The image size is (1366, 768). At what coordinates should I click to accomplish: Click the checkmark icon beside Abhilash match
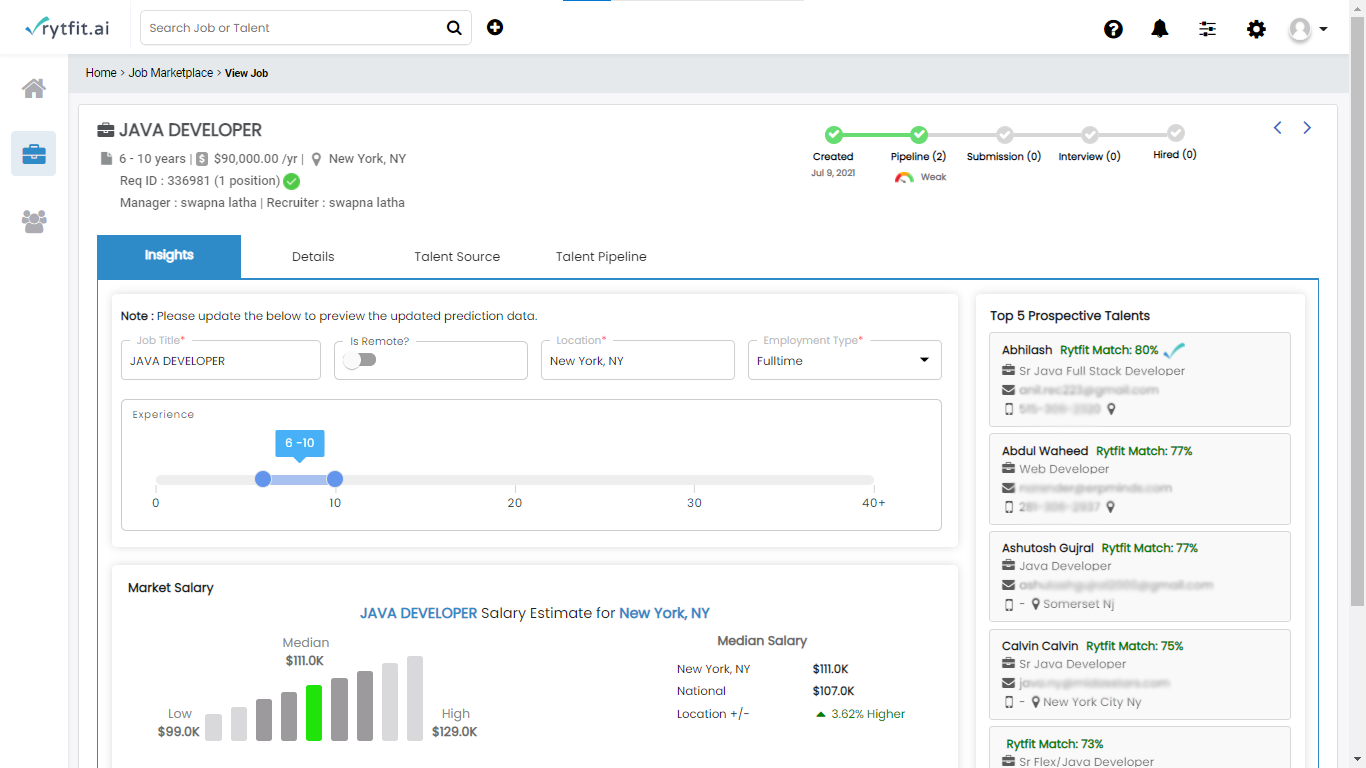click(x=1175, y=350)
